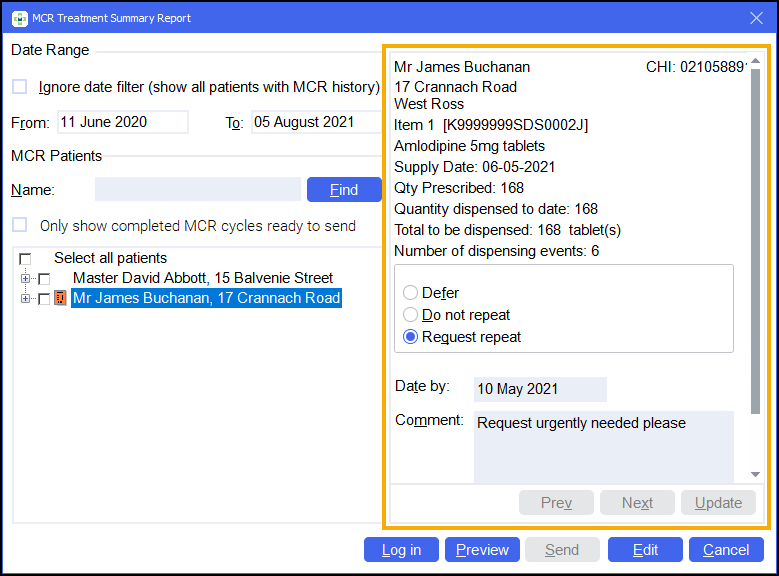779x576 pixels.
Task: Select the Request repeat radio button
Action: pyautogui.click(x=410, y=337)
